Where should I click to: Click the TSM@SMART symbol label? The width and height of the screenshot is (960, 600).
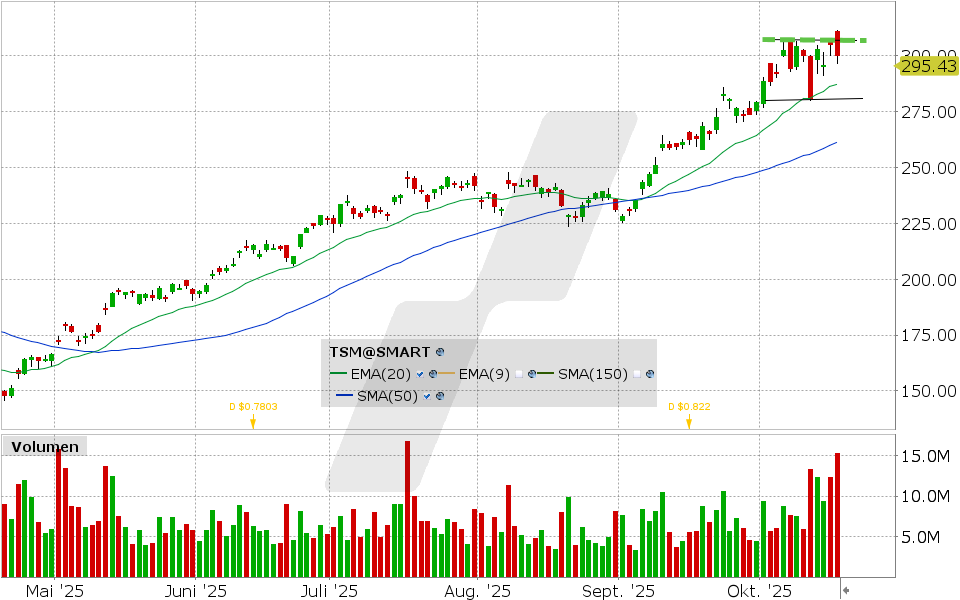380,352
